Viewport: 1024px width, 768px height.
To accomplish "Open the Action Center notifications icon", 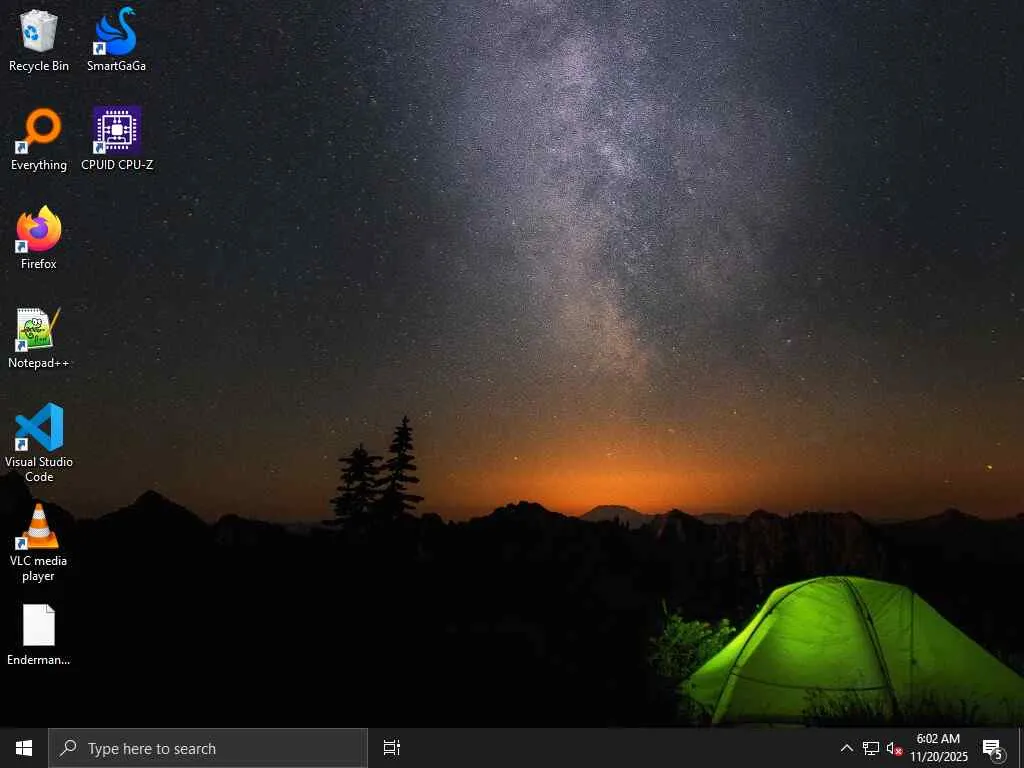I will click(x=993, y=748).
